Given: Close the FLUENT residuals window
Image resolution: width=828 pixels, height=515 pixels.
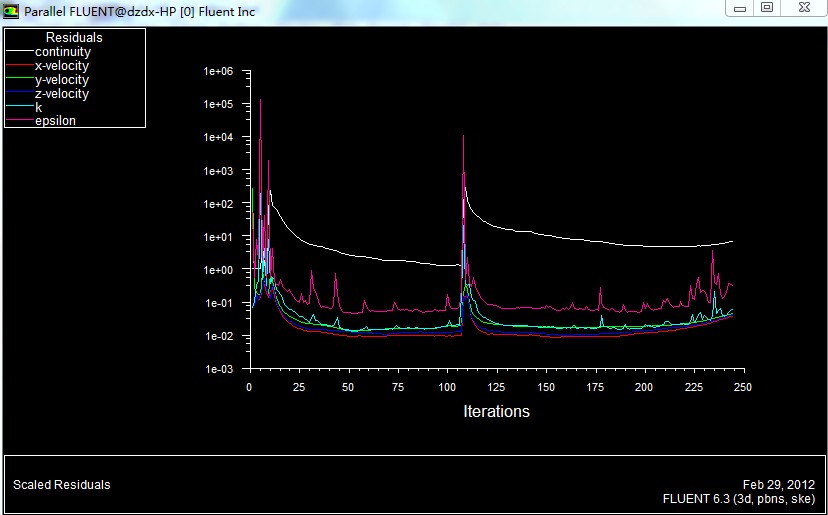Looking at the screenshot, I should click(803, 8).
